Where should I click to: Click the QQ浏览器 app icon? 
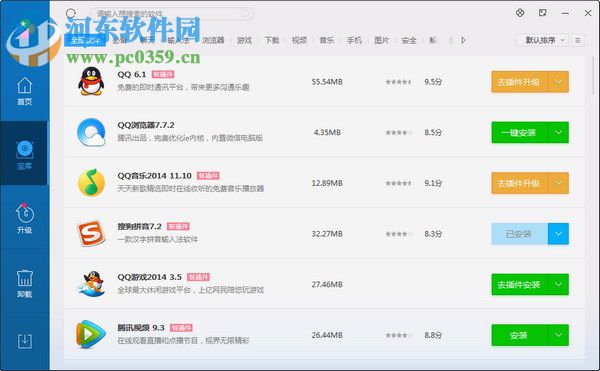coord(91,132)
